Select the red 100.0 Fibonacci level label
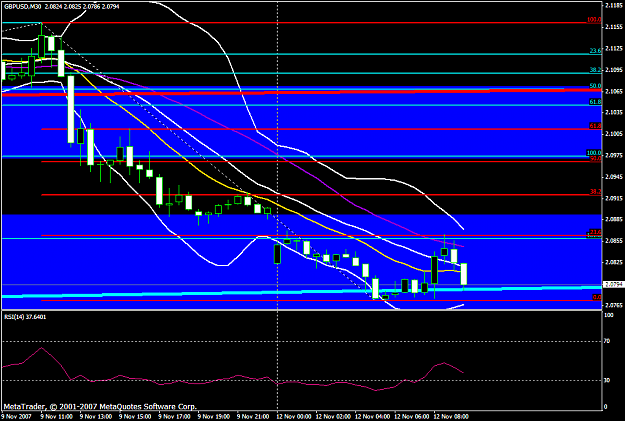 tap(594, 20)
